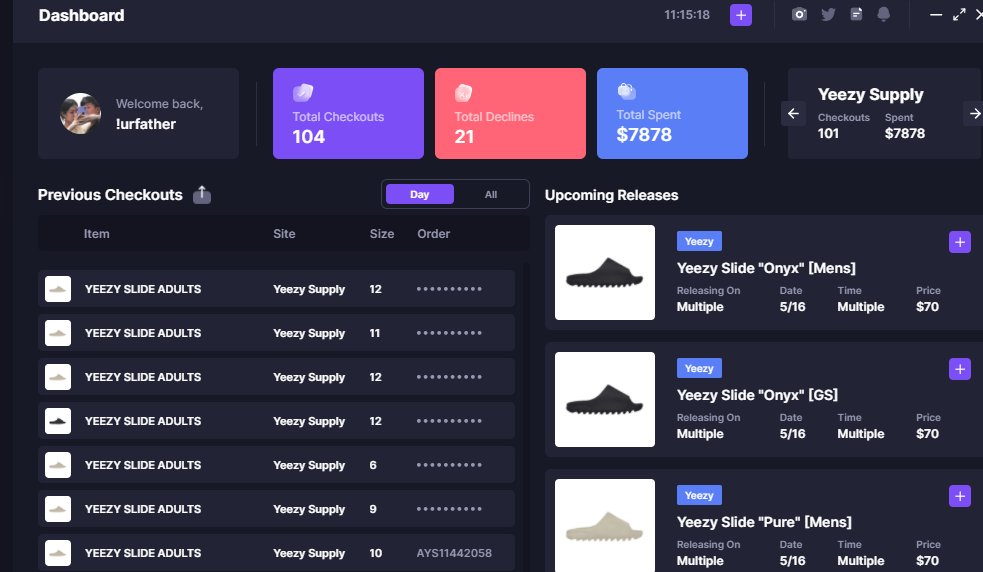Go to previous site with left arrow
This screenshot has width=983, height=572.
(793, 114)
